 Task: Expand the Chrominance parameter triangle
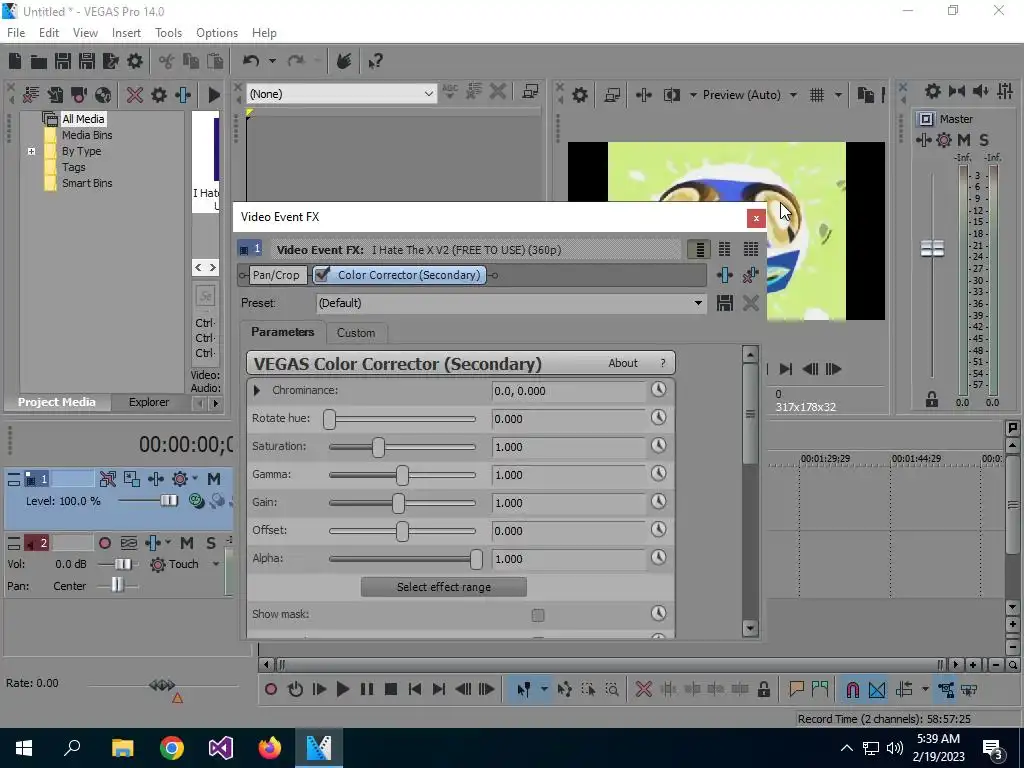(257, 391)
